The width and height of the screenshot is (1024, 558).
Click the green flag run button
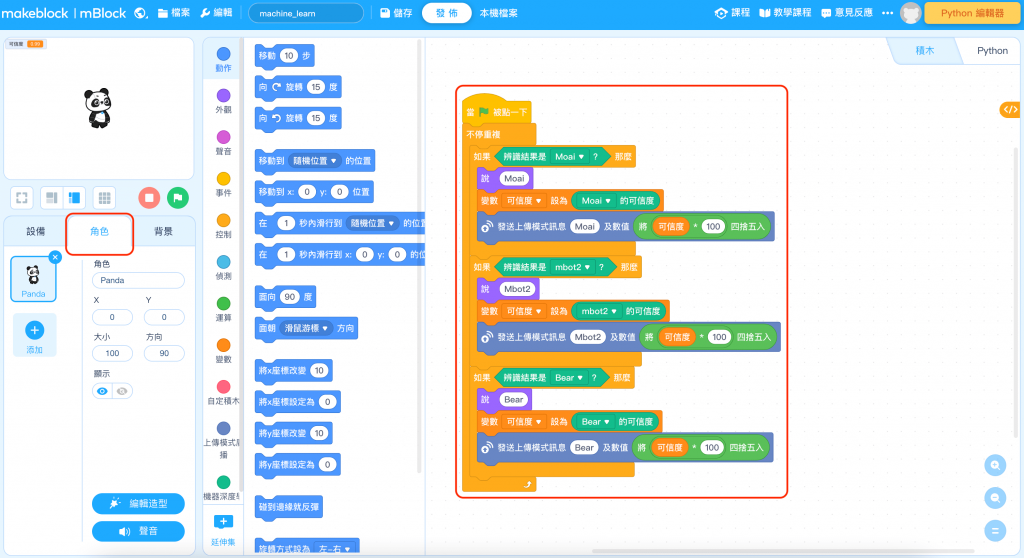[178, 197]
